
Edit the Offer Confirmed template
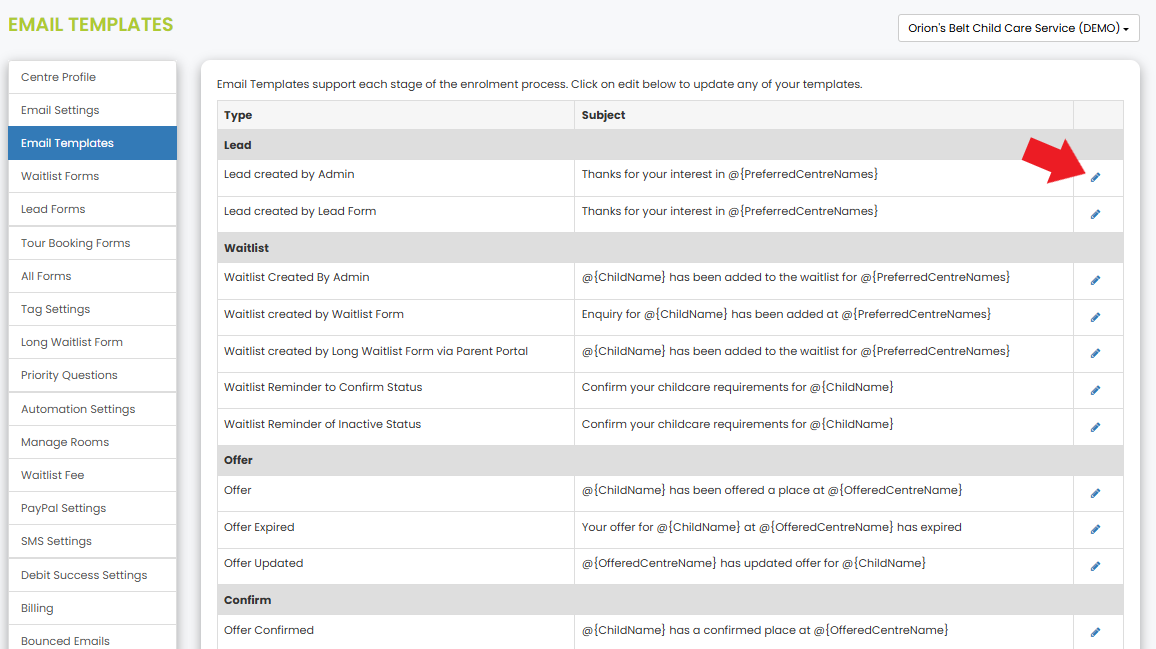tap(1096, 630)
